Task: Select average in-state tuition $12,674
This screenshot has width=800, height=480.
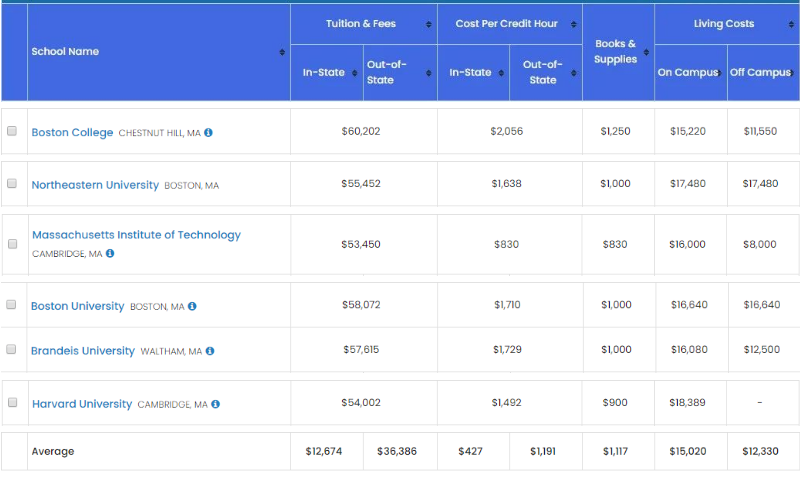Action: [x=324, y=451]
